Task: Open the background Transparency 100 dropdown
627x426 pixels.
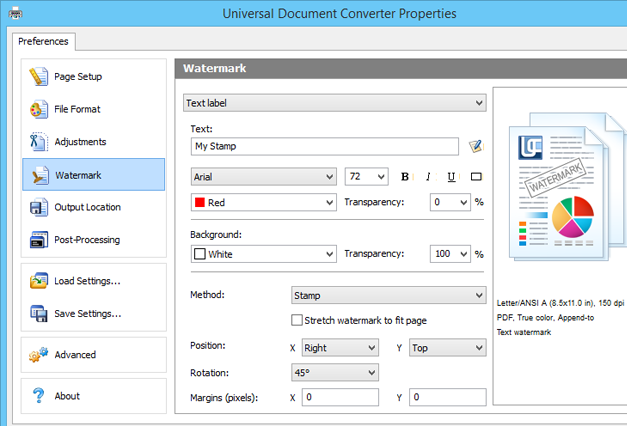Action: 450,254
